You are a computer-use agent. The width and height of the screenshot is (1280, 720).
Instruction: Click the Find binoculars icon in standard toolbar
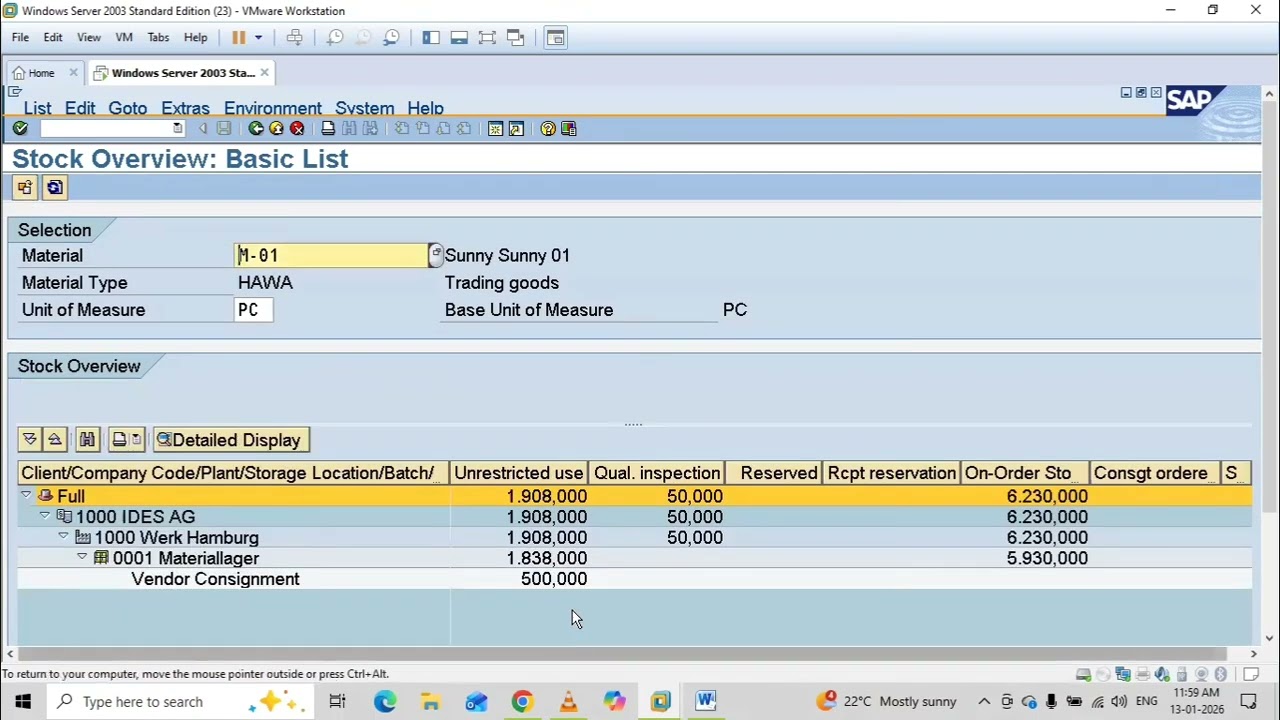[349, 128]
